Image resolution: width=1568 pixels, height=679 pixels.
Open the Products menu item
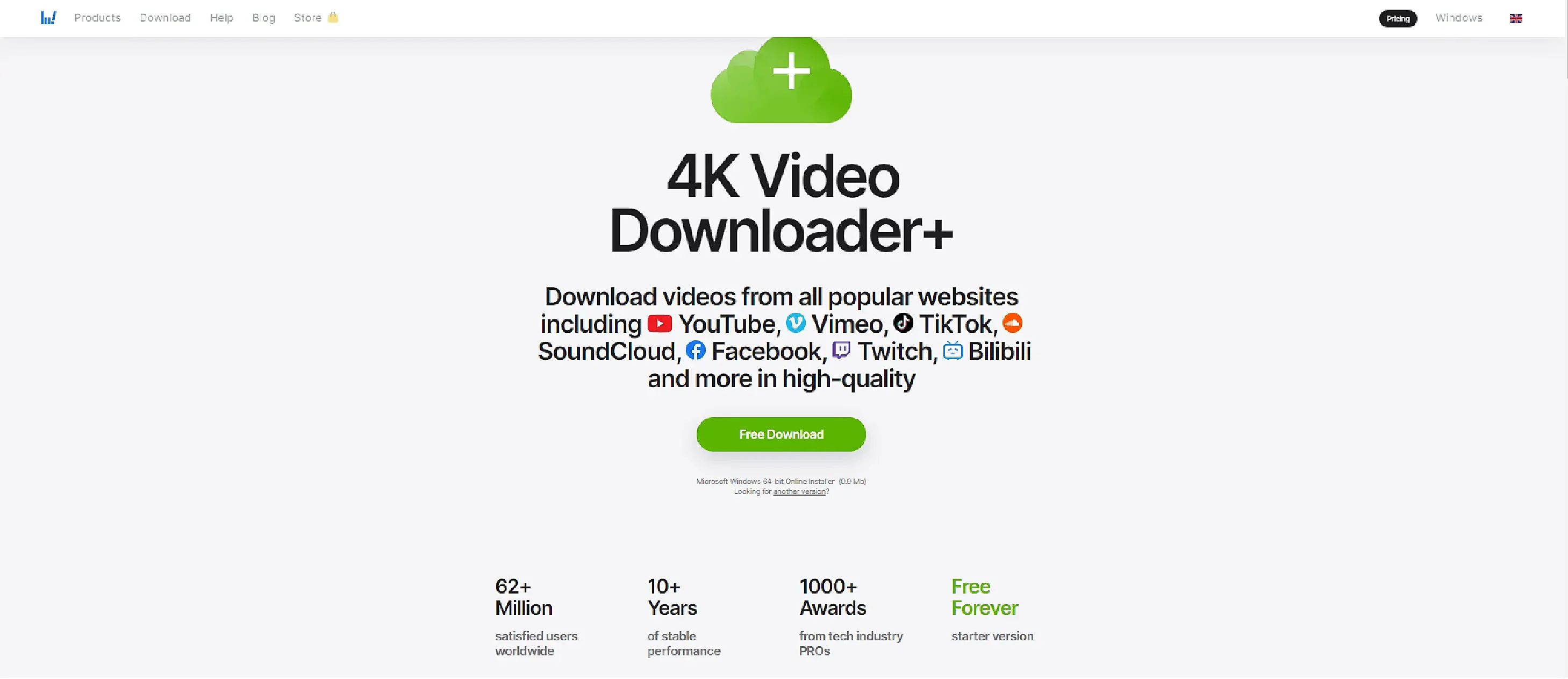tap(97, 17)
